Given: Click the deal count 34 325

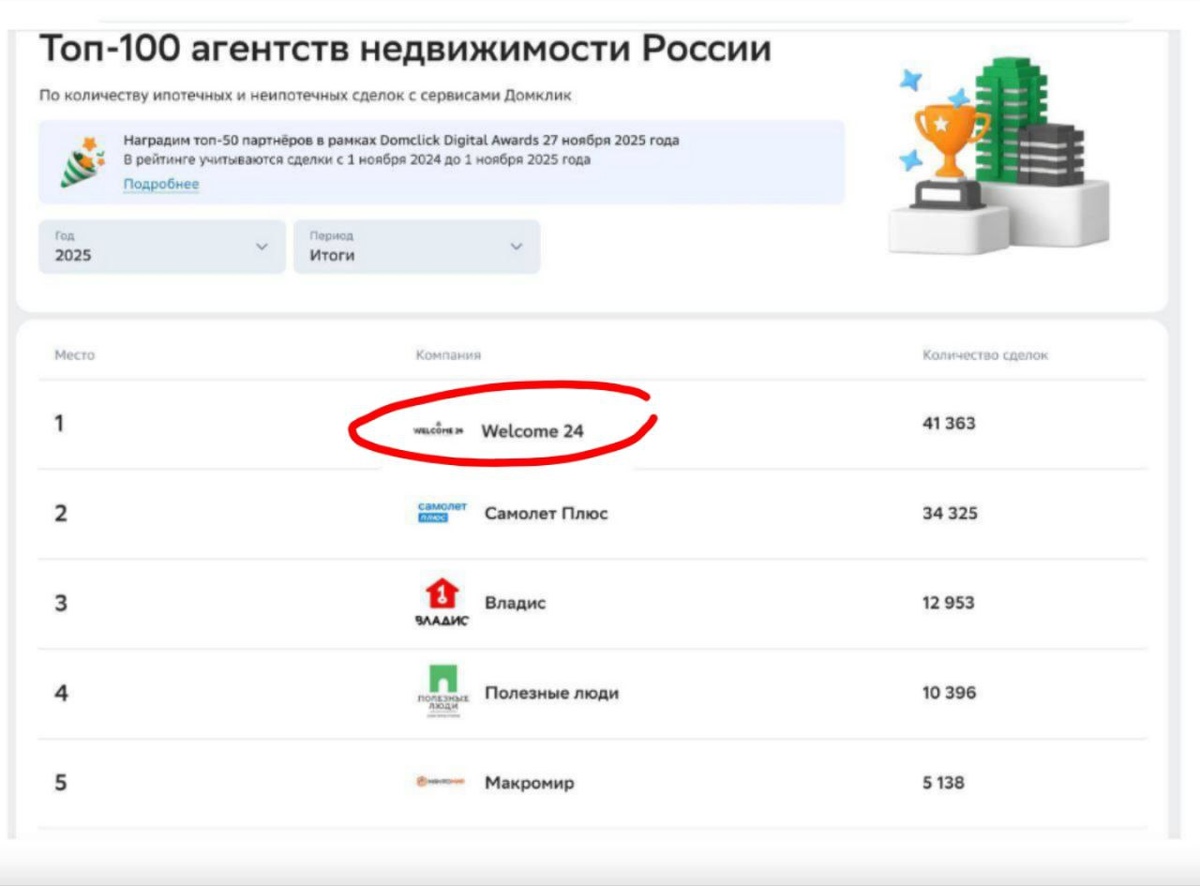Looking at the screenshot, I should pyautogui.click(x=950, y=513).
